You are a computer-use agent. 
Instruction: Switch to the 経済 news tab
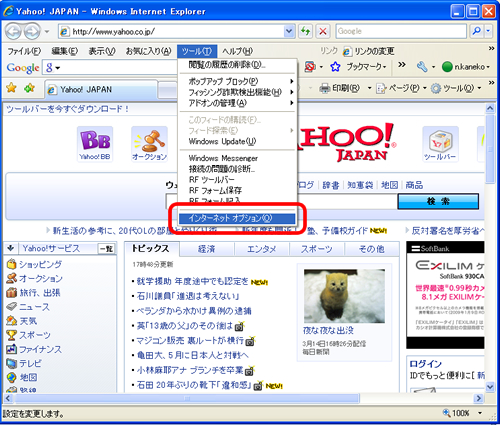[x=207, y=249]
